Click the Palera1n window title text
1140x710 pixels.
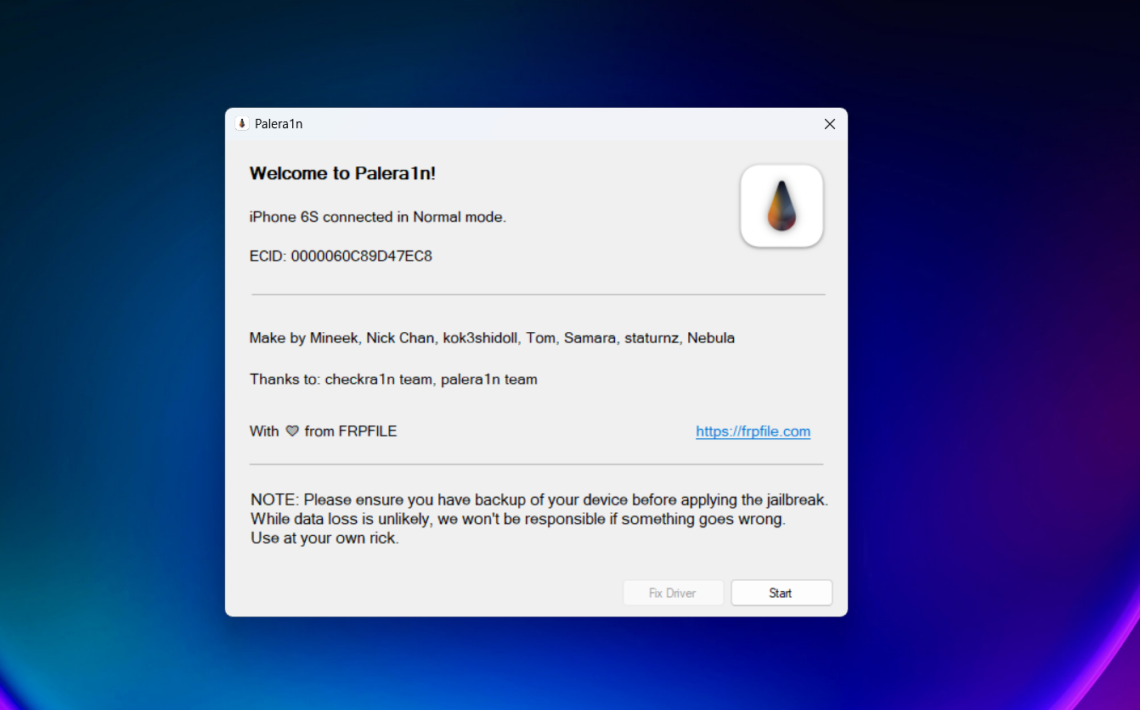click(x=278, y=124)
